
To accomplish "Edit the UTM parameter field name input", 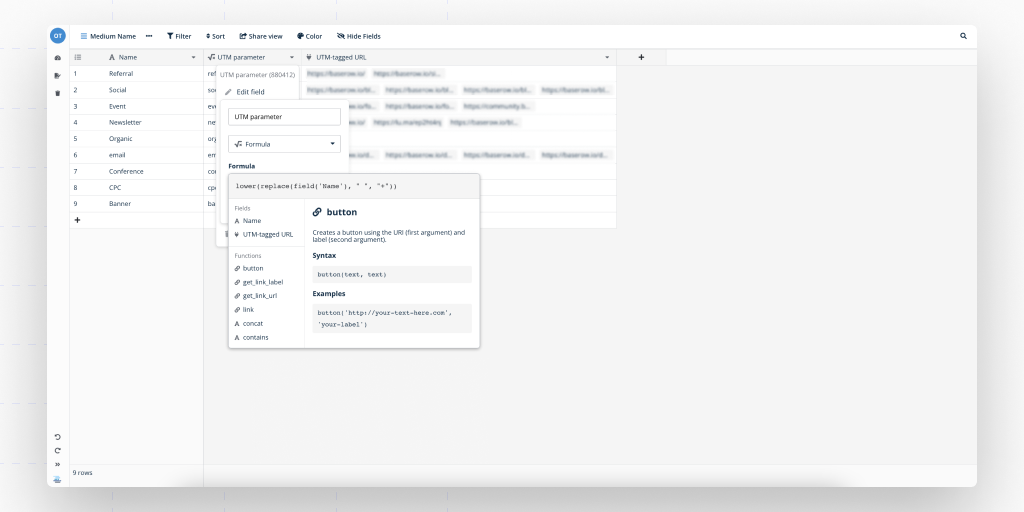I will coord(284,117).
